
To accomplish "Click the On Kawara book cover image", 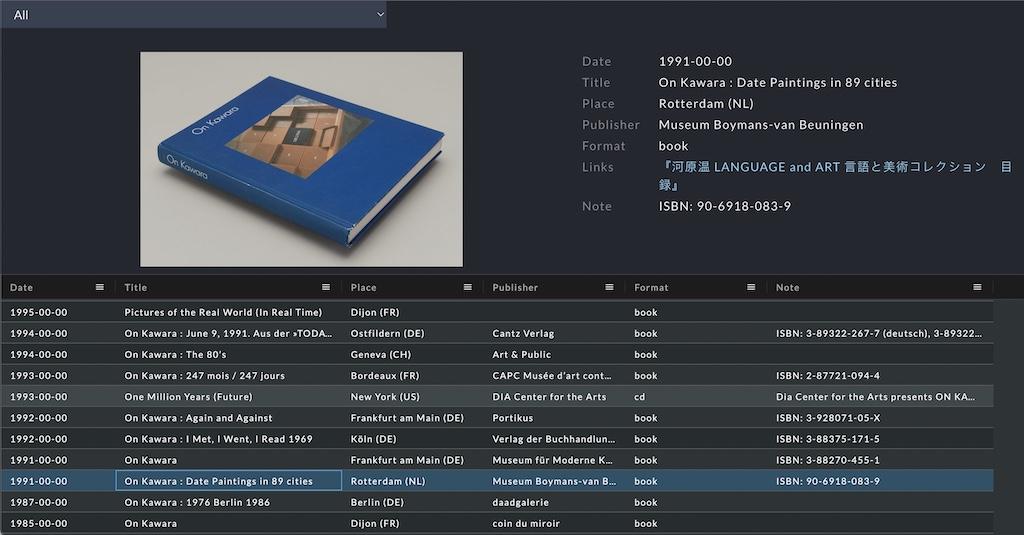I will coord(301,159).
